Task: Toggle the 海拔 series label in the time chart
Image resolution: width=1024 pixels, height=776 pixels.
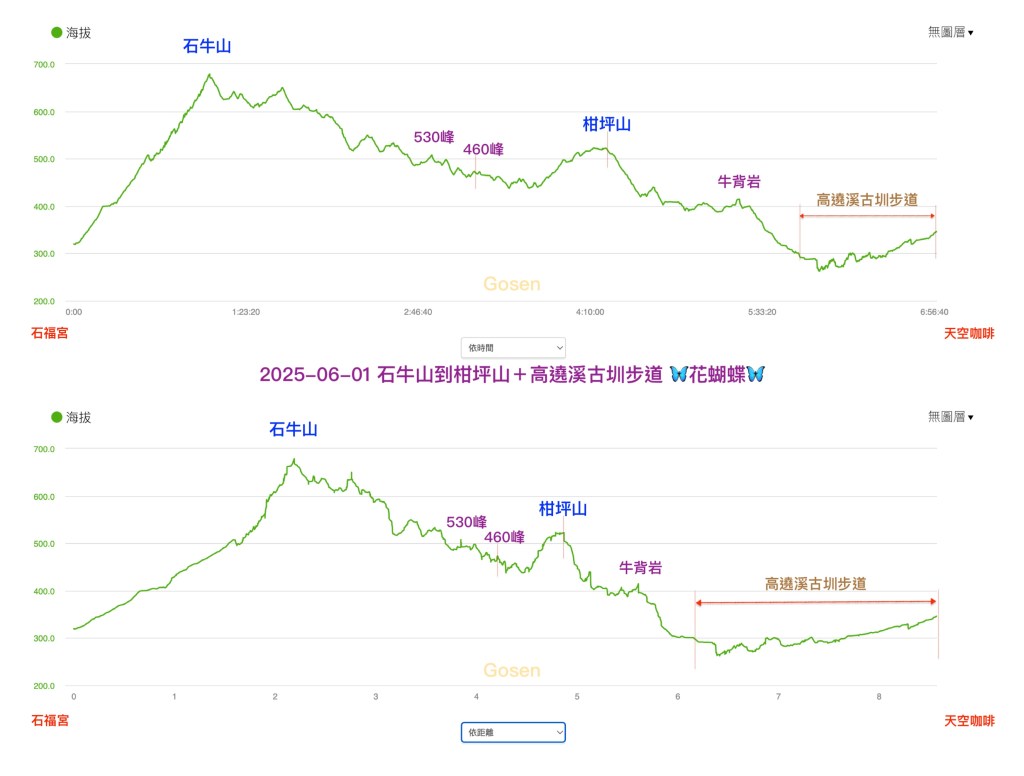Action: (x=79, y=32)
